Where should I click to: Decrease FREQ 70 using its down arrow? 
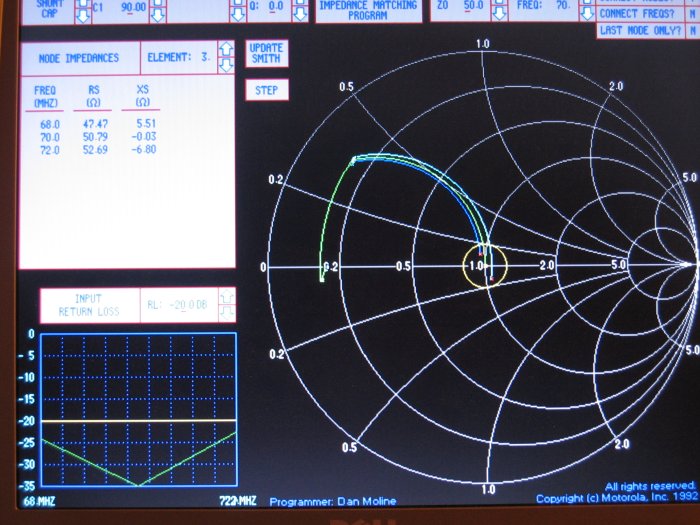pos(587,13)
